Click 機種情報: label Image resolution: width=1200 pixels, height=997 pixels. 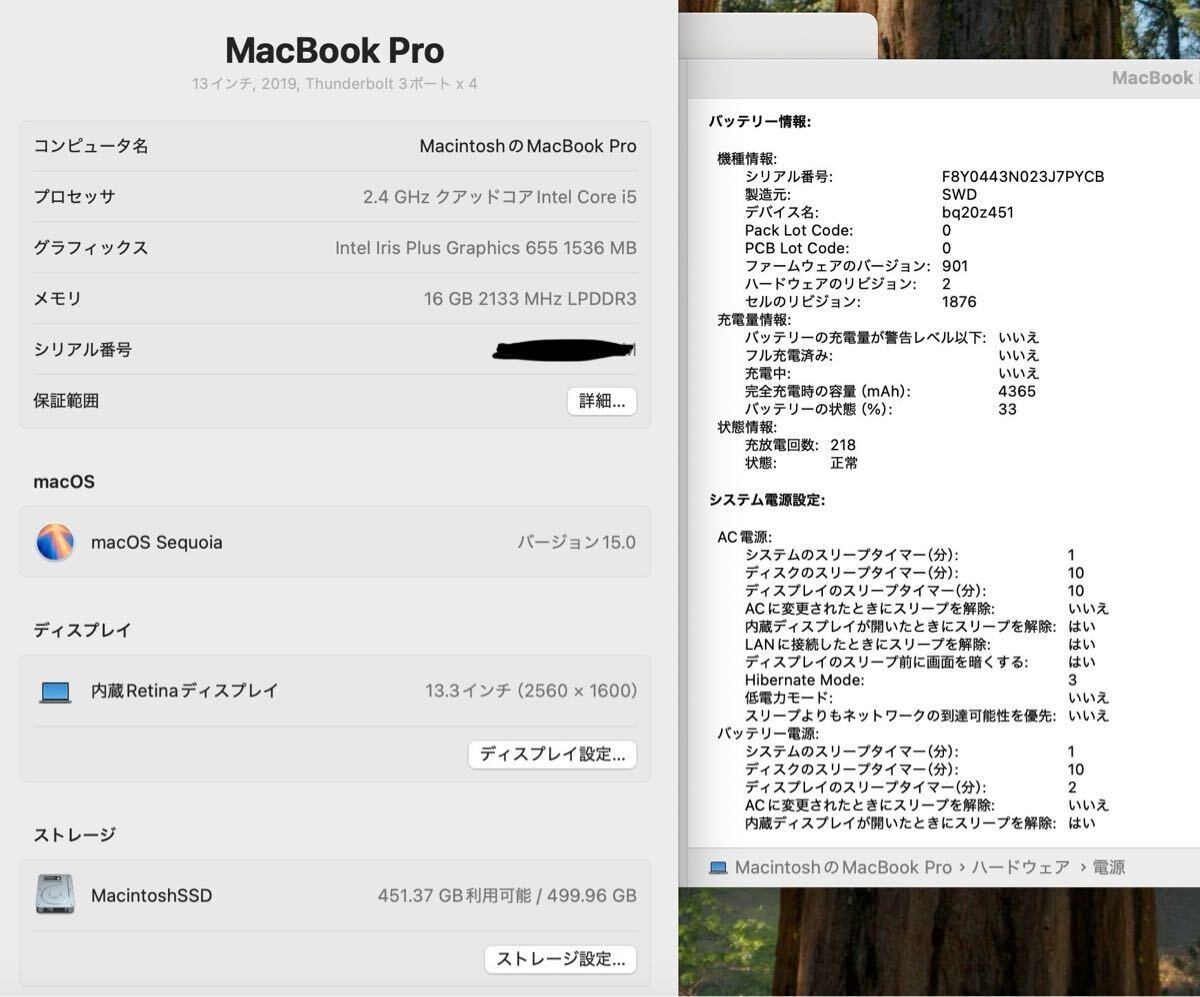point(747,158)
